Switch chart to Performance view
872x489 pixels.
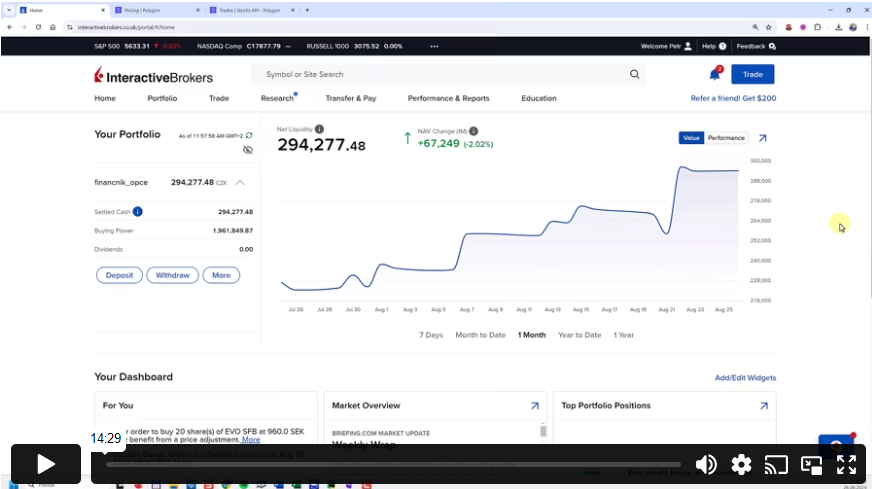tap(726, 138)
